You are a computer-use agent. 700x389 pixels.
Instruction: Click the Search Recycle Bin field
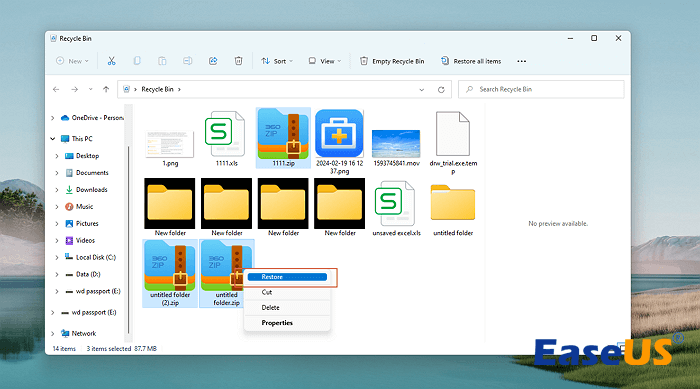(541, 89)
